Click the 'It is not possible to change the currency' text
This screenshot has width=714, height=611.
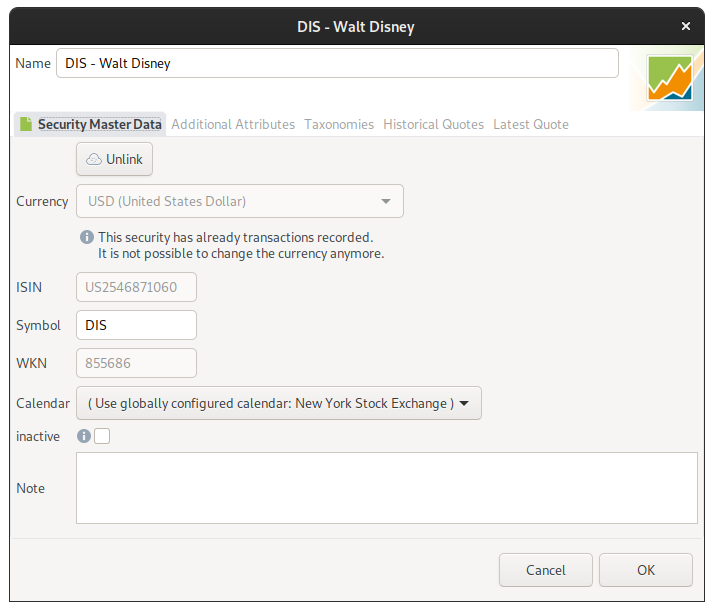(x=241, y=254)
